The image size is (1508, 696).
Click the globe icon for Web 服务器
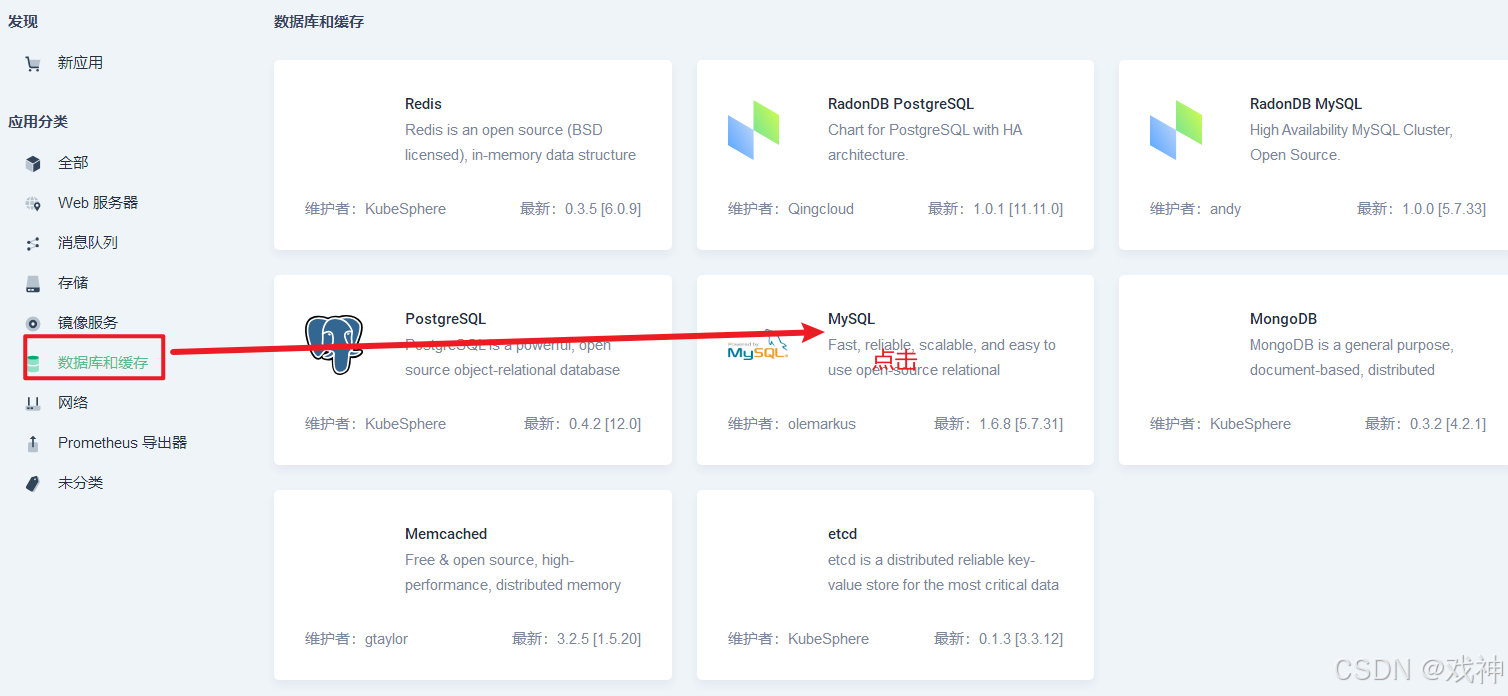pyautogui.click(x=33, y=203)
